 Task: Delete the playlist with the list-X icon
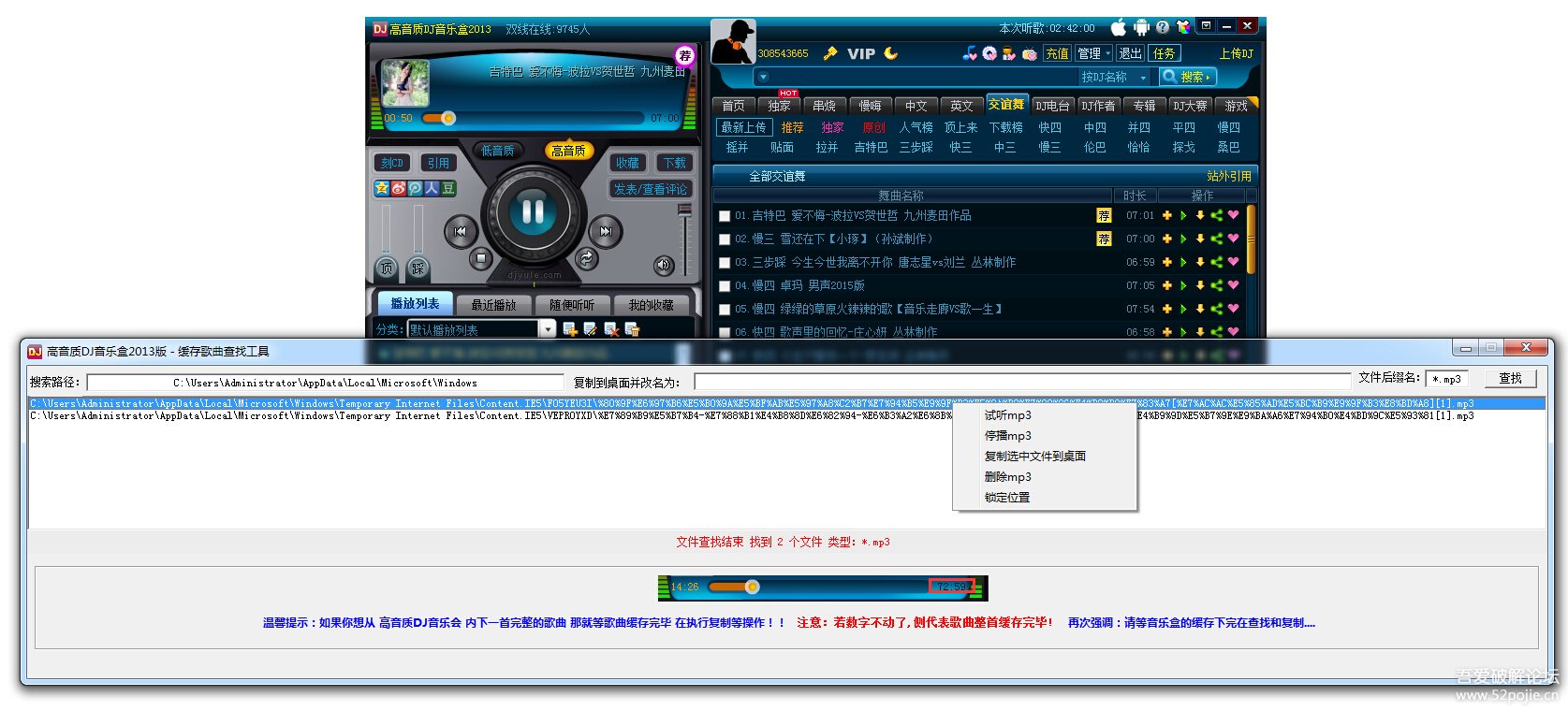point(611,328)
